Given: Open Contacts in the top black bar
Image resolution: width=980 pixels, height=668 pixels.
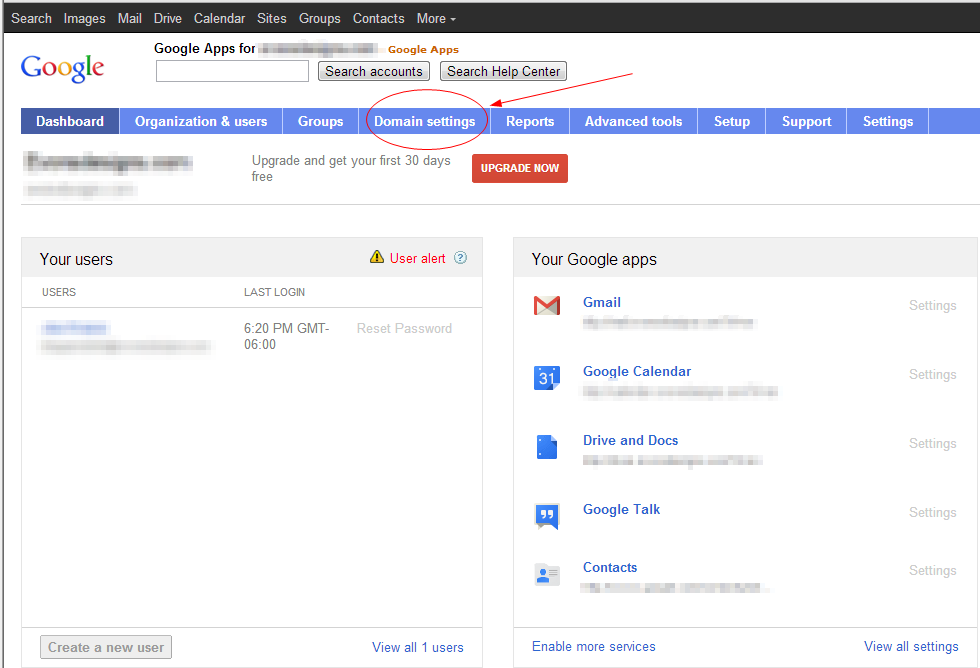Looking at the screenshot, I should 379,19.
